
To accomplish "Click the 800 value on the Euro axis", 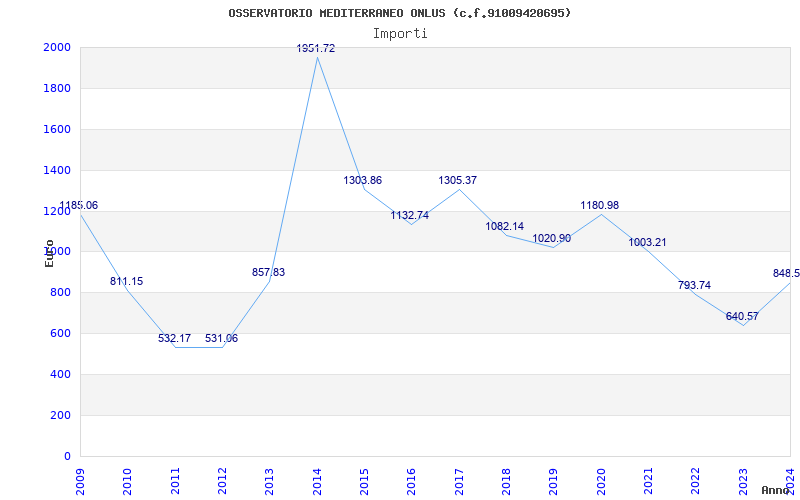I will coord(60,292).
